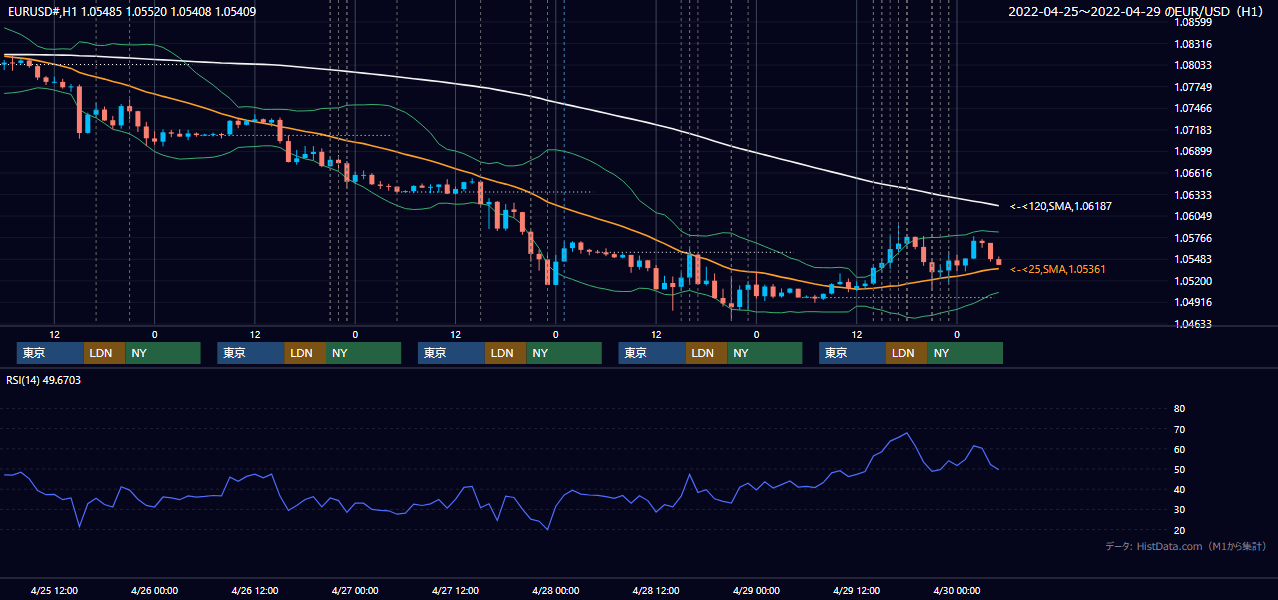Click price axis value 1.06333
This screenshot has height=600, width=1278.
[1192, 195]
